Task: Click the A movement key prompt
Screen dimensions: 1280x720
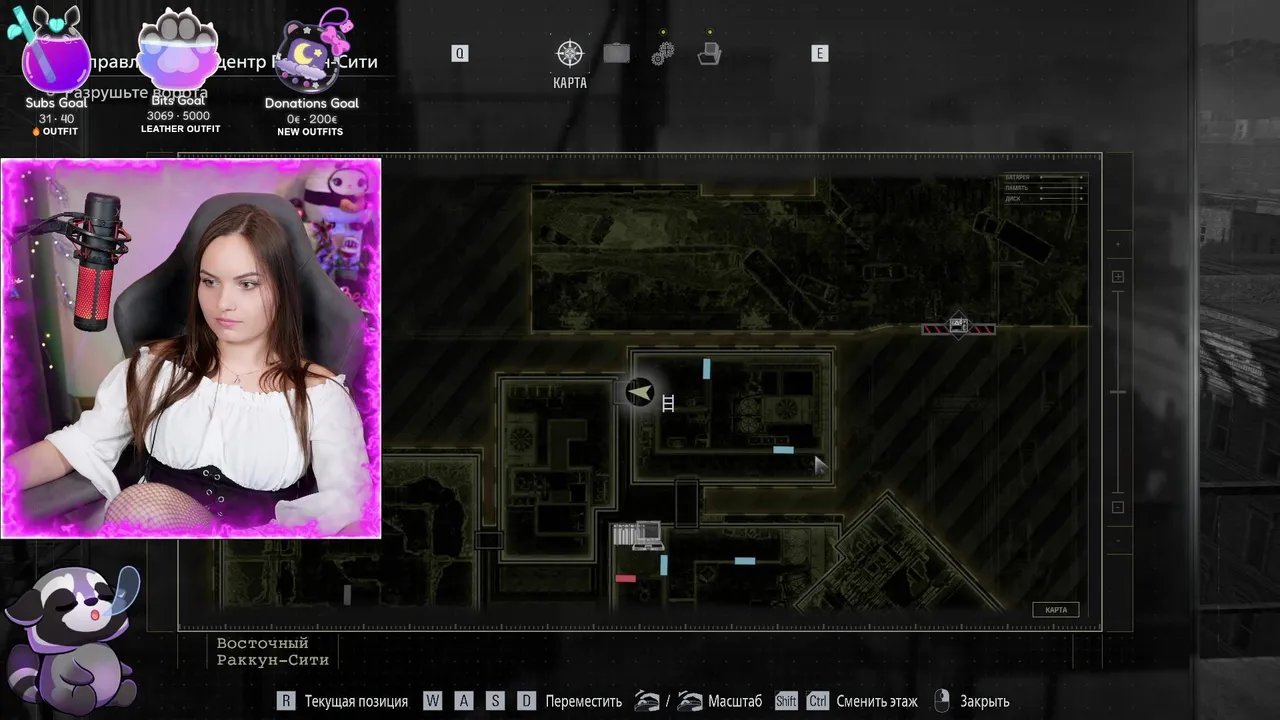Action: tap(463, 701)
